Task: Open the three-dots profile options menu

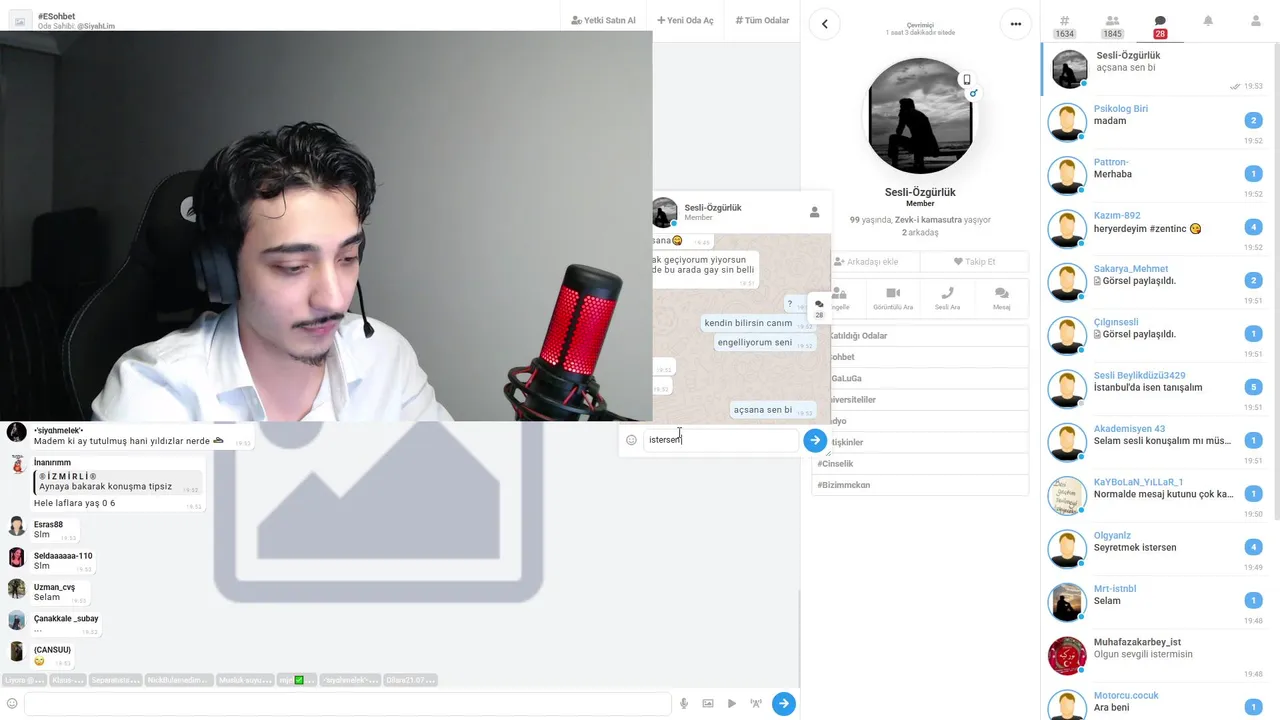Action: pyautogui.click(x=1016, y=24)
